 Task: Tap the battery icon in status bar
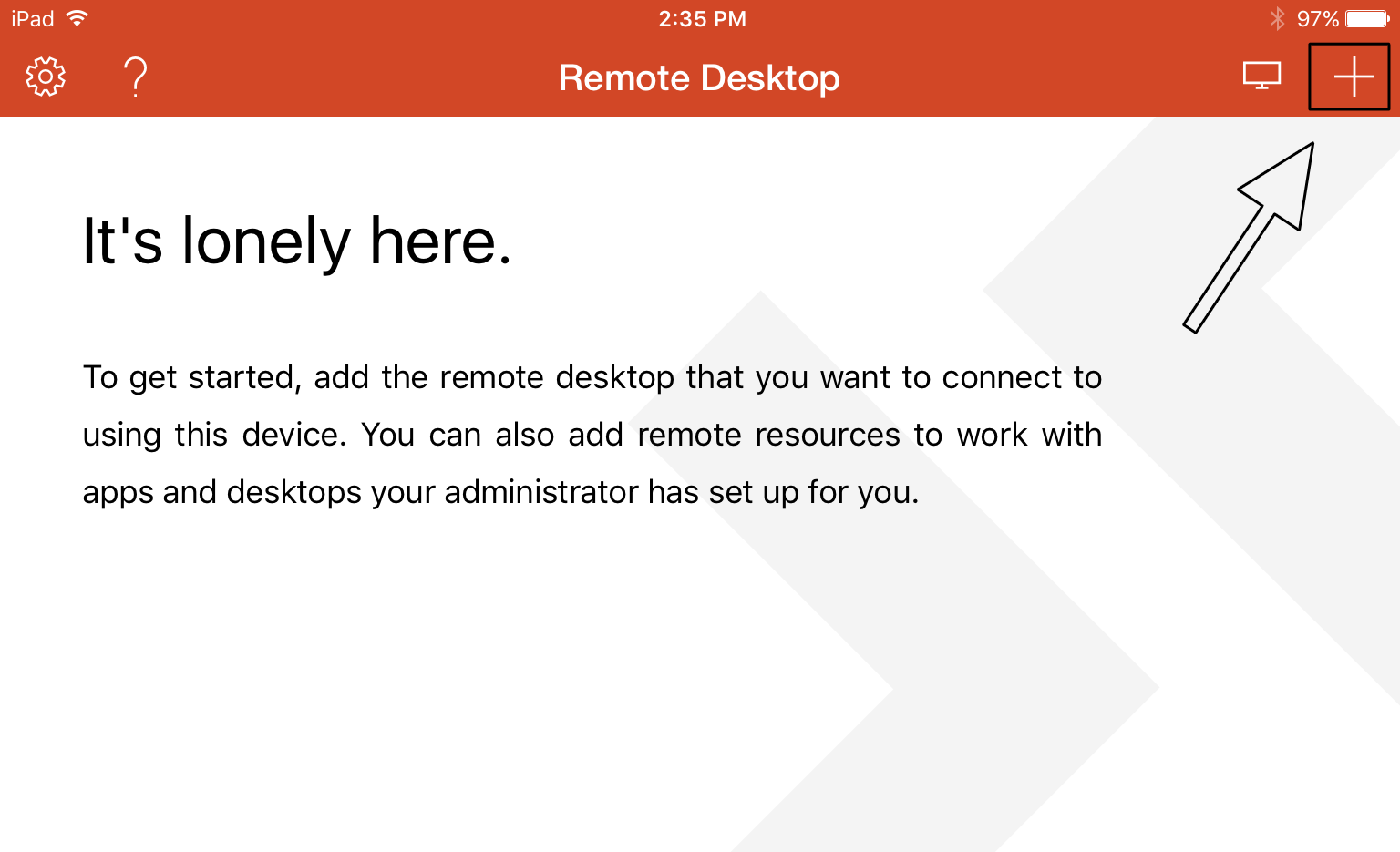coord(1367,18)
